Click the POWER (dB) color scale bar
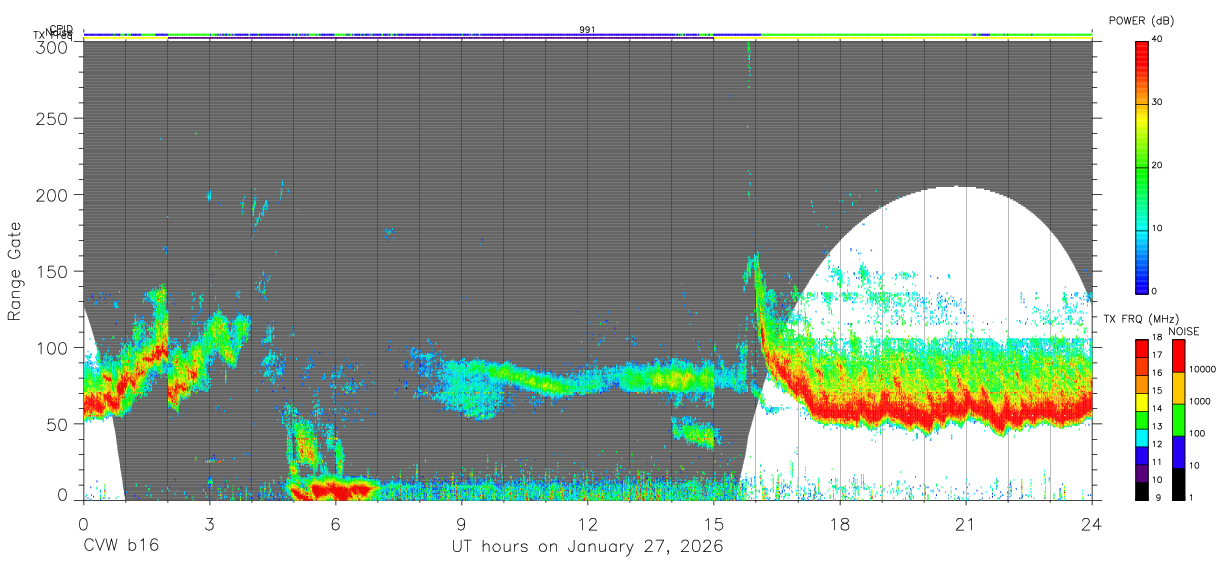This screenshot has width=1228, height=567. pyautogui.click(x=1142, y=166)
